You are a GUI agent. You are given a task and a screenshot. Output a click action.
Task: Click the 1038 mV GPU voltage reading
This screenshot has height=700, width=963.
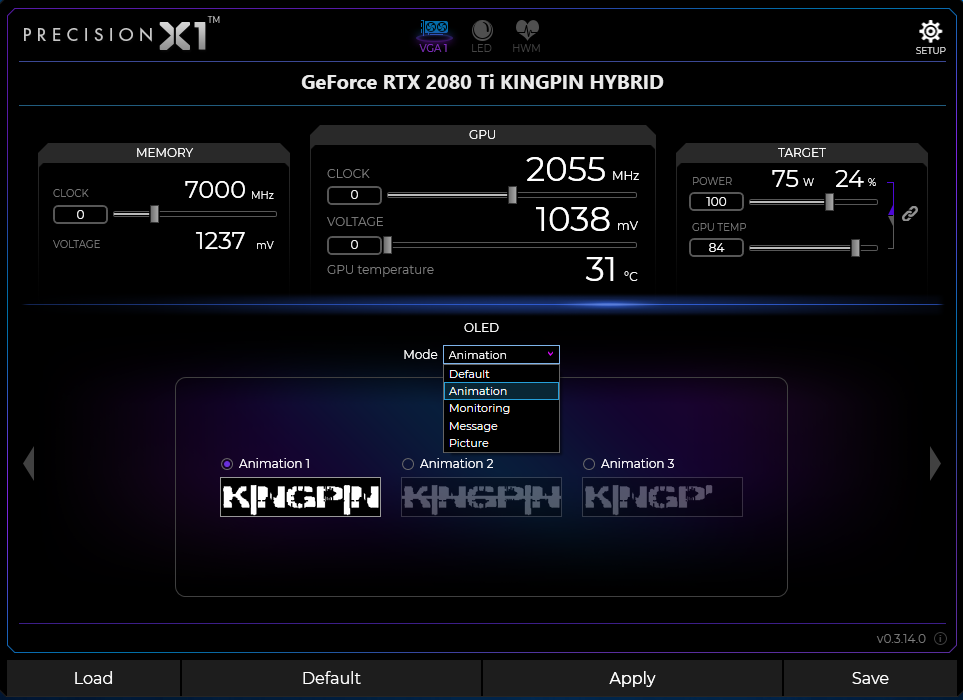click(587, 219)
